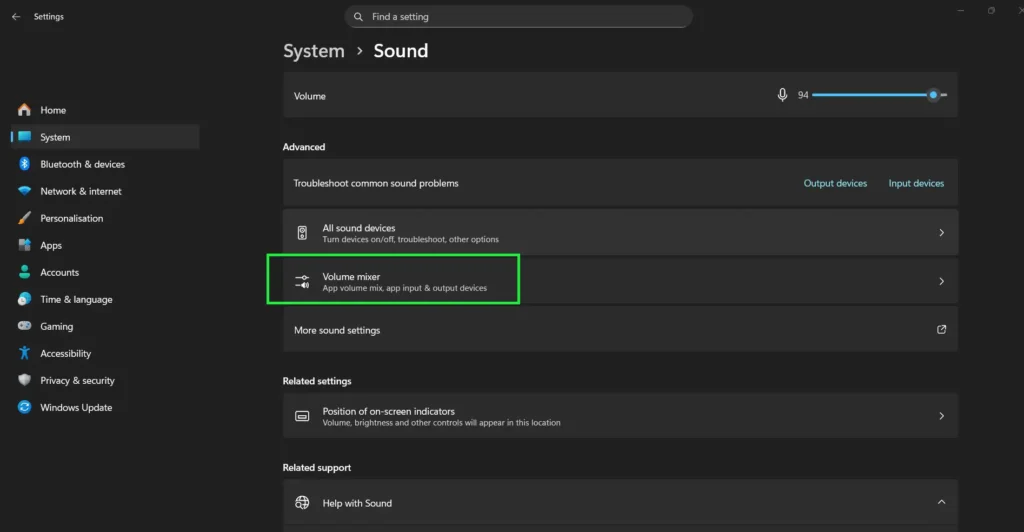The width and height of the screenshot is (1024, 532).
Task: Open All sound devices row
Action: 620,232
